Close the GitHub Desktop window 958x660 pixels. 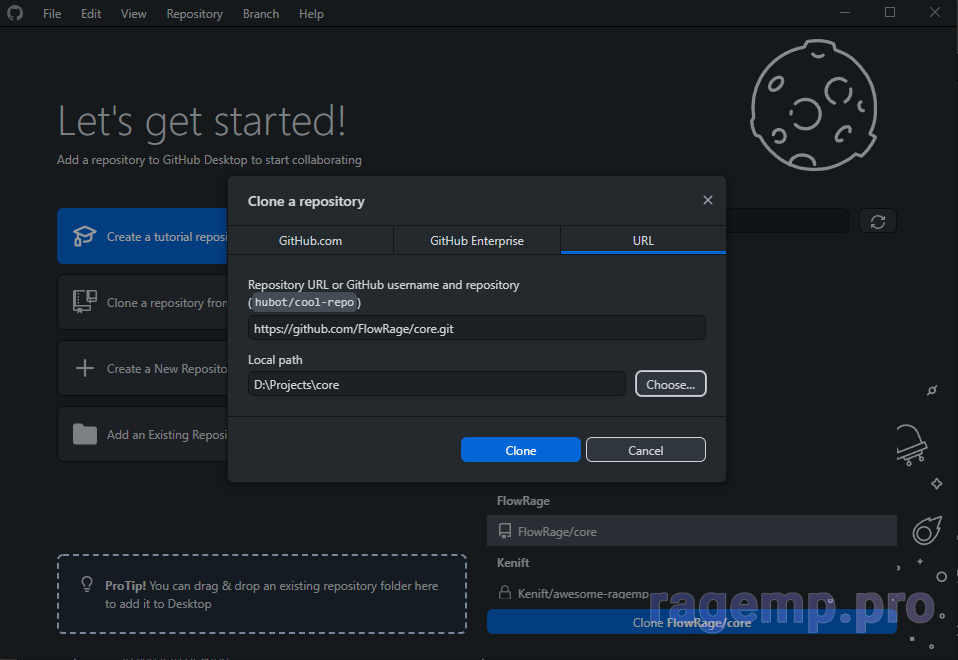pos(935,13)
